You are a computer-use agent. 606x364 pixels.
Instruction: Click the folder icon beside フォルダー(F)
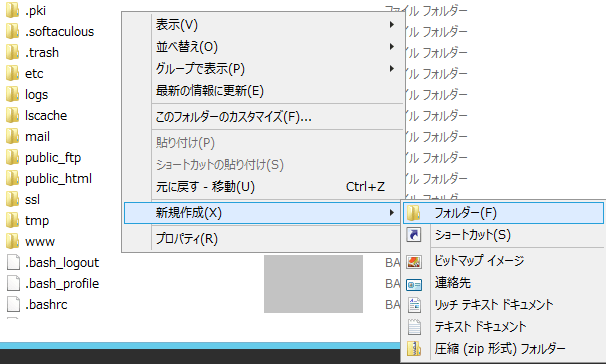point(414,213)
